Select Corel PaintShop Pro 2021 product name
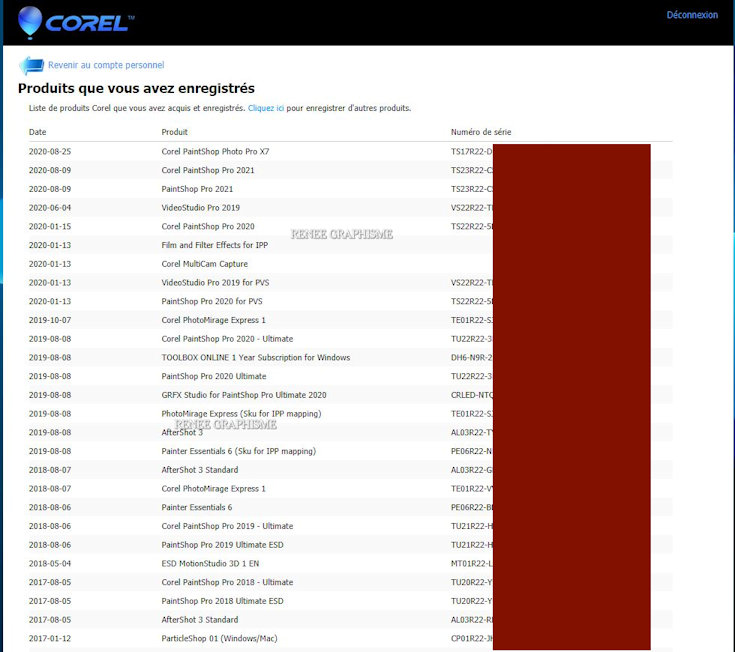The width and height of the screenshot is (735, 652). (x=208, y=170)
